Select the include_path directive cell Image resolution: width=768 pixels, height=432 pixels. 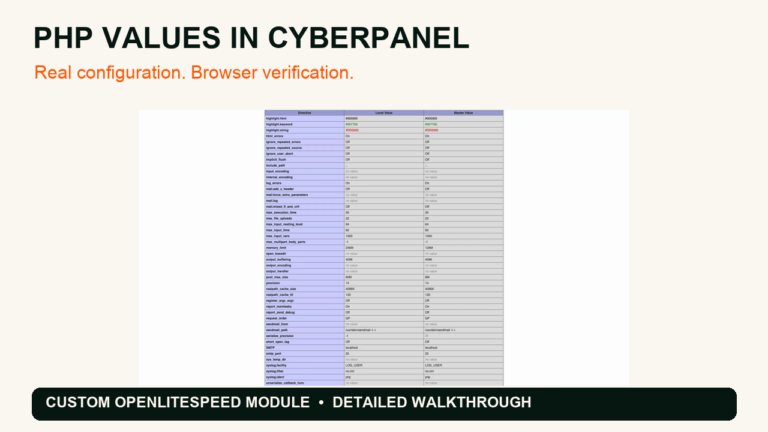tap(305, 166)
